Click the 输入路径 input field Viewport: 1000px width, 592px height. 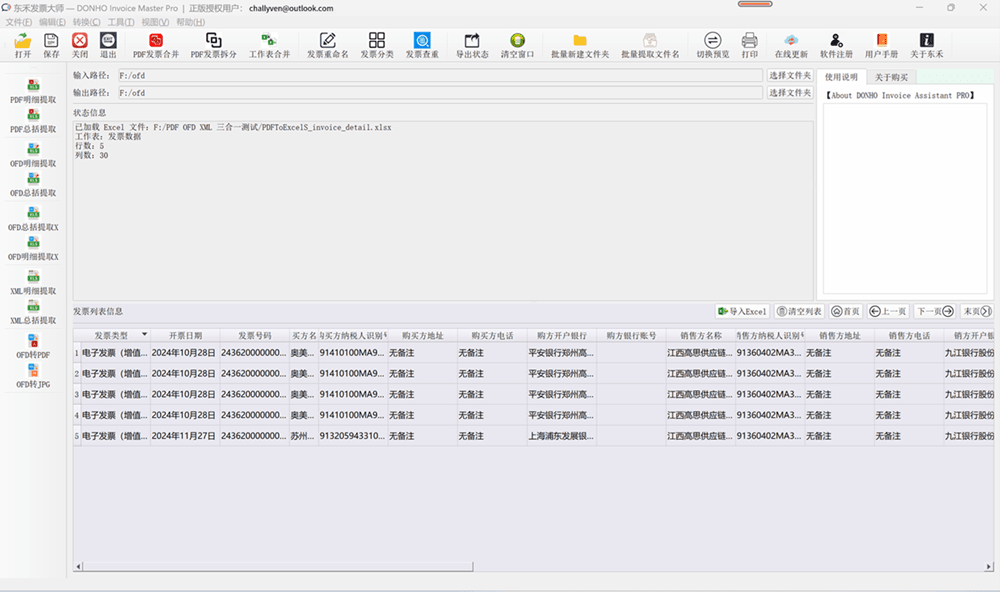pos(440,75)
